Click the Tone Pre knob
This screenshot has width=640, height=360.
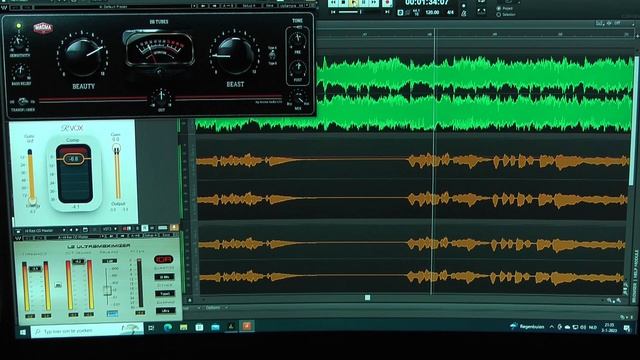(x=297, y=40)
